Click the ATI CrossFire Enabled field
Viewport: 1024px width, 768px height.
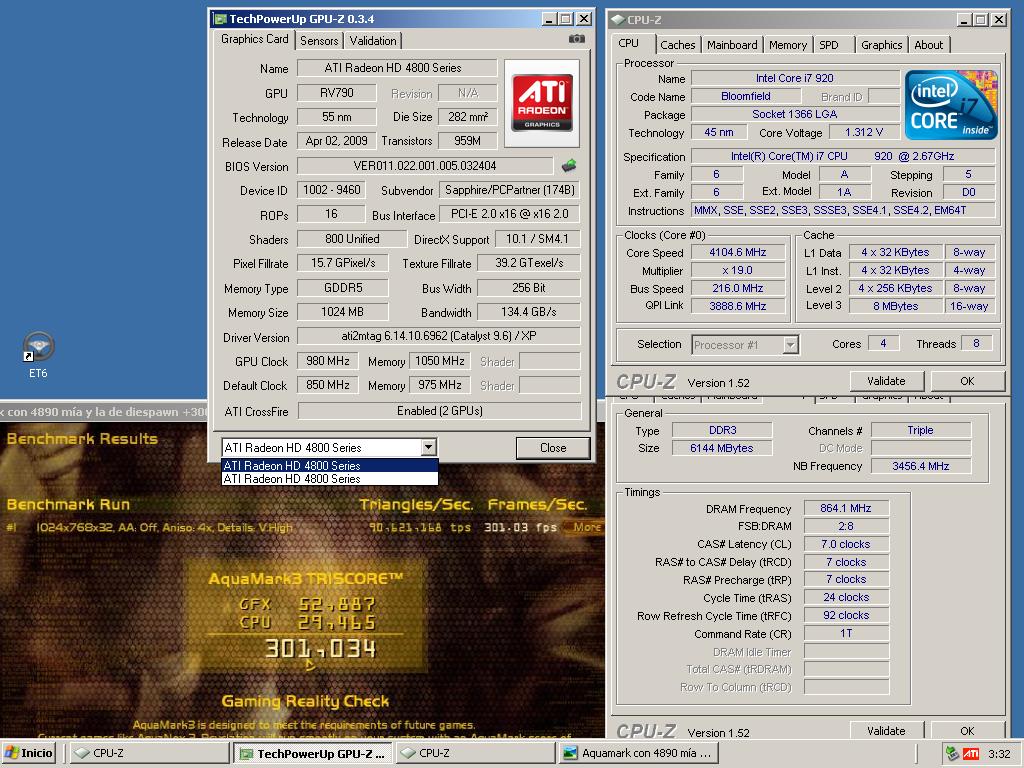coord(440,411)
